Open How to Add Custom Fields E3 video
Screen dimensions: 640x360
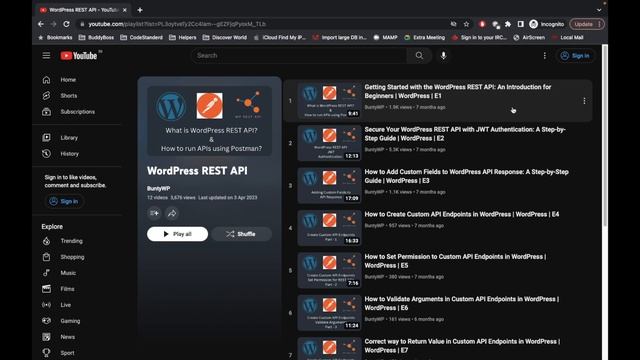pyautogui.click(x=467, y=176)
